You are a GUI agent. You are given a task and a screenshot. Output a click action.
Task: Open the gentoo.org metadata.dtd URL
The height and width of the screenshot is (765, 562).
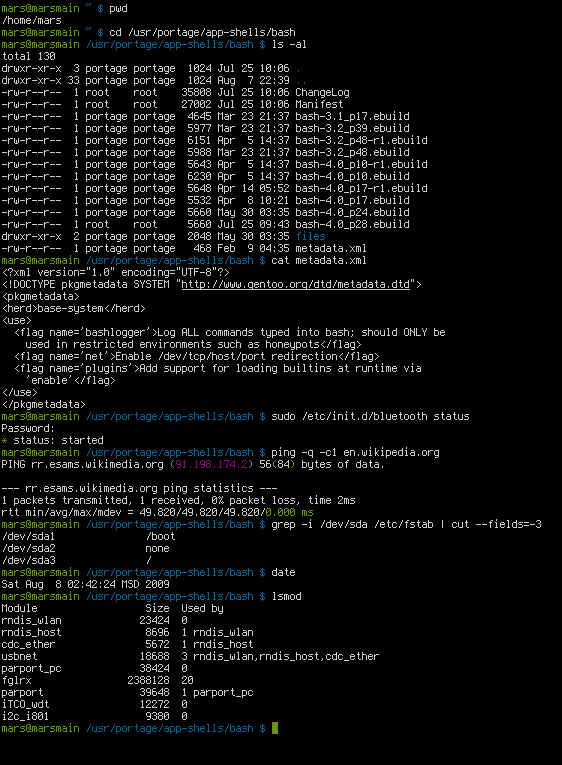(296, 284)
